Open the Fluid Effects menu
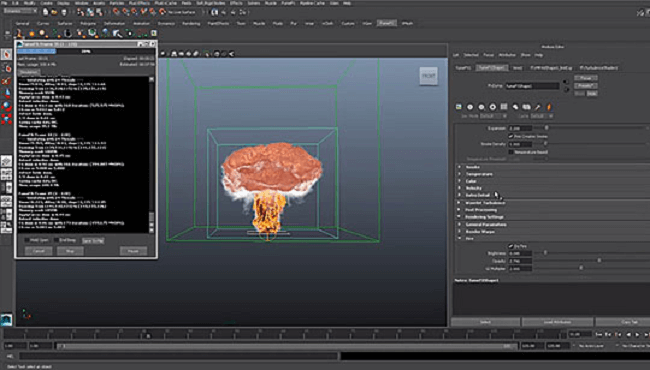The width and height of the screenshot is (650, 370). coord(139,3)
